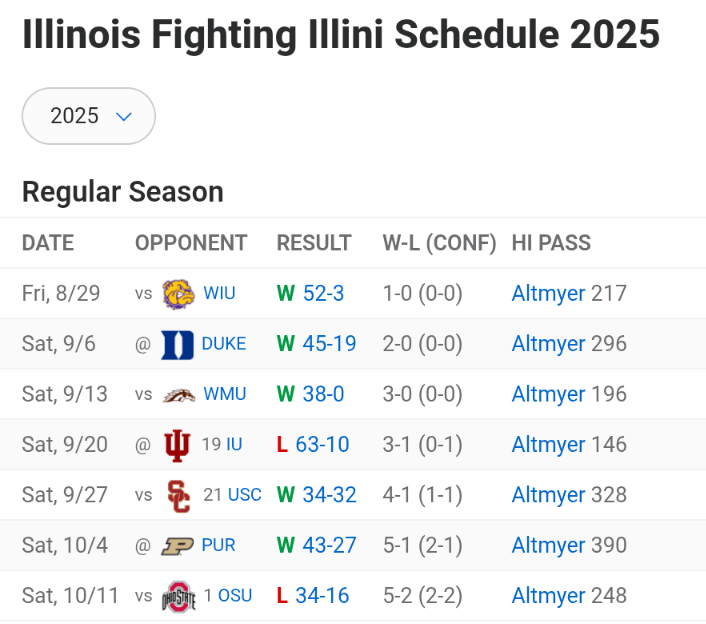Open the L 63-10 game result
Screen dimensions: 706x624
pos(313,445)
